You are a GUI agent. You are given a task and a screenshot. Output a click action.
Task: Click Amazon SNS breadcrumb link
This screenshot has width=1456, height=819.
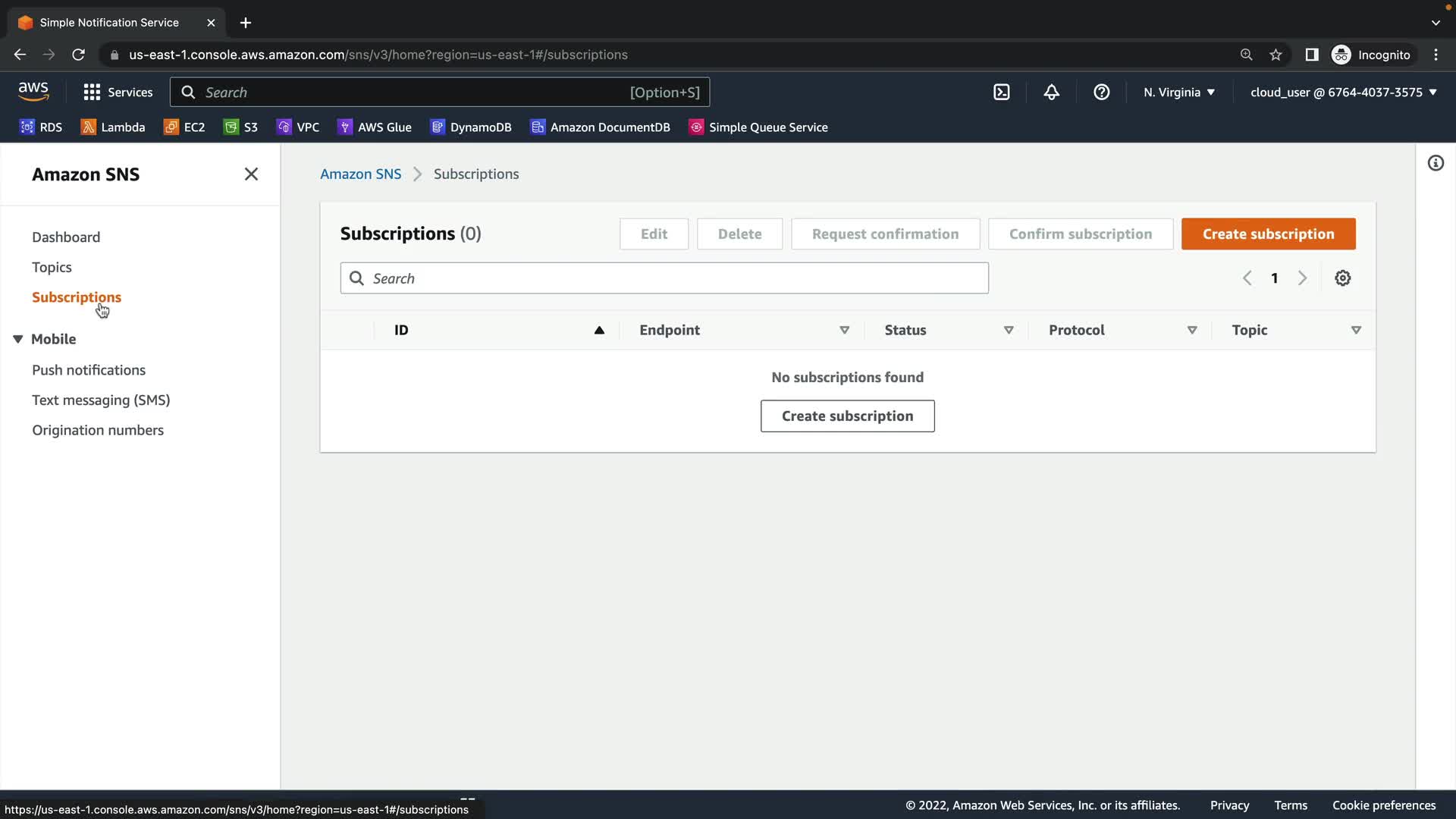(x=360, y=174)
